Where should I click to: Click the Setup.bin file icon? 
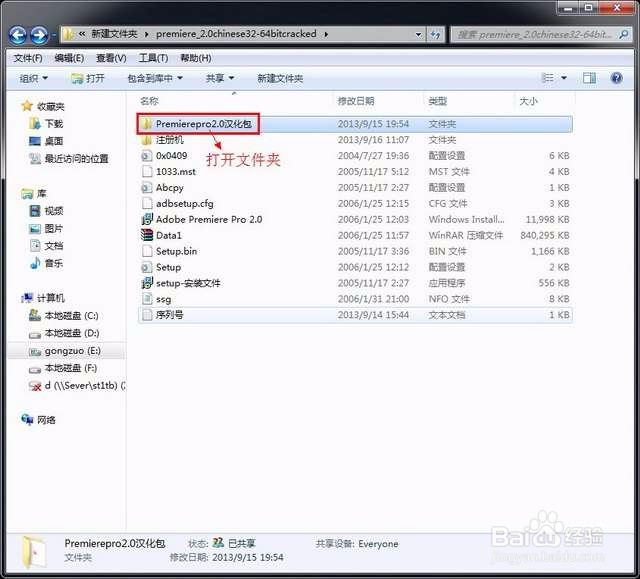(147, 251)
